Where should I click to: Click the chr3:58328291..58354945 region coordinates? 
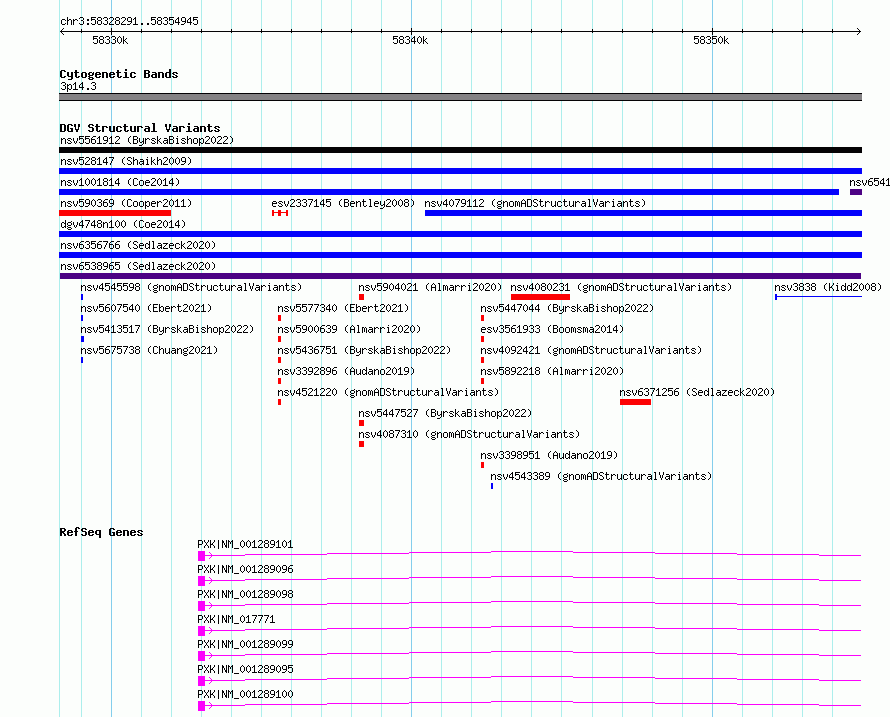pos(129,21)
